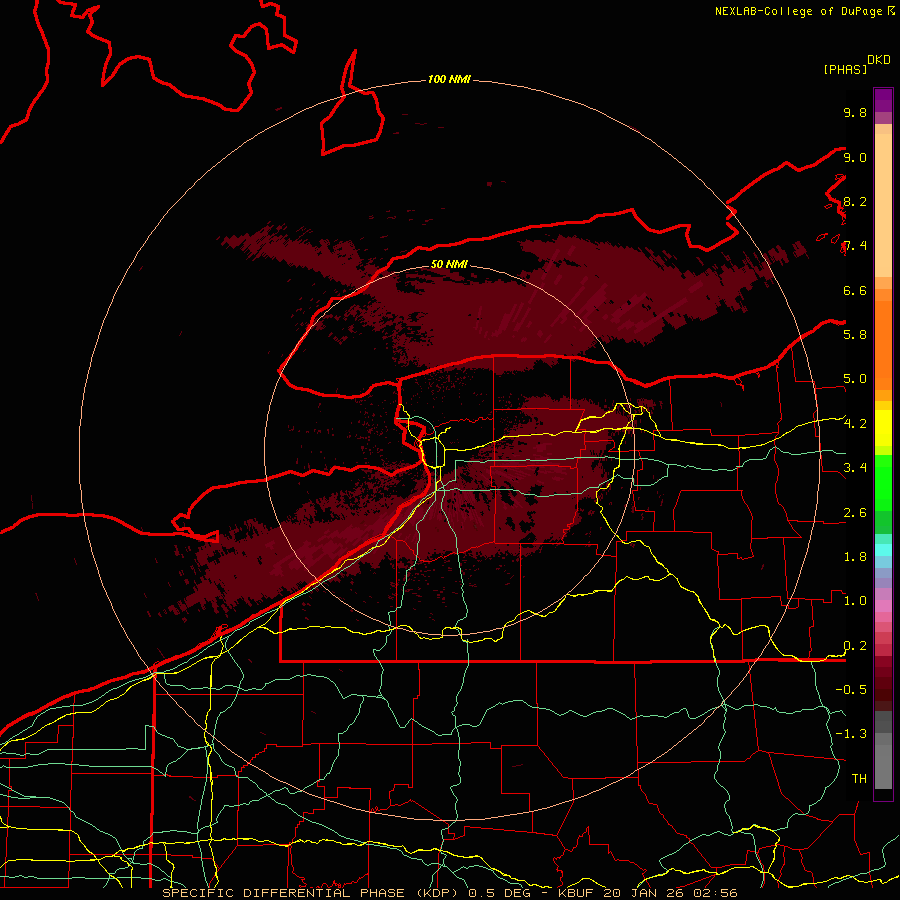
Task: Select the 8.2 color scale value
Action: click(855, 201)
